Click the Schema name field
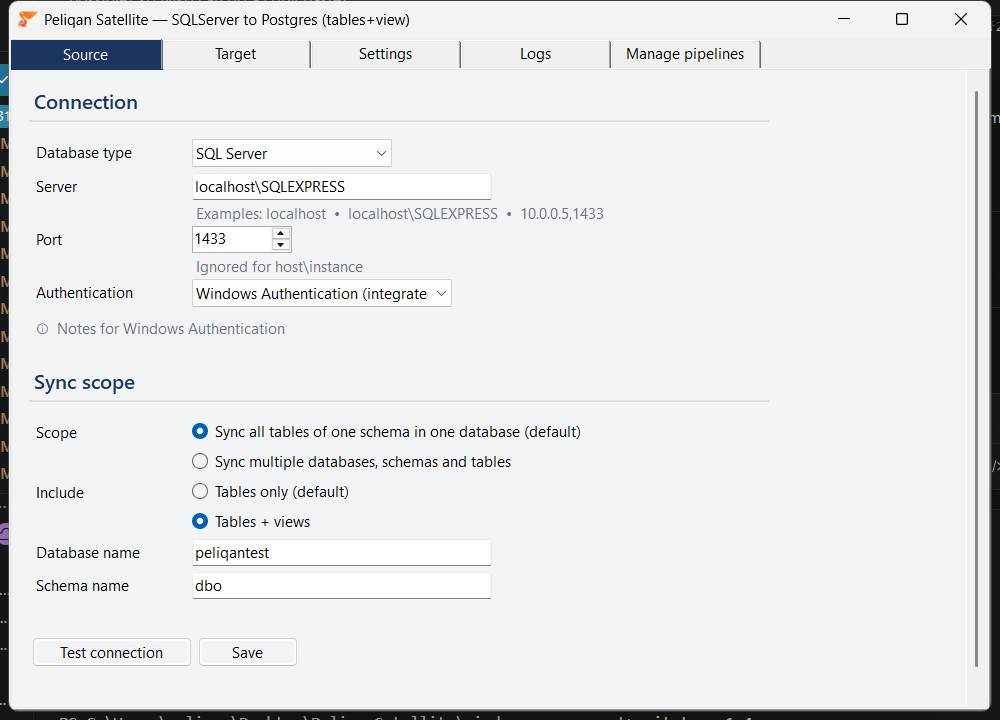This screenshot has height=720, width=1000. click(x=341, y=585)
